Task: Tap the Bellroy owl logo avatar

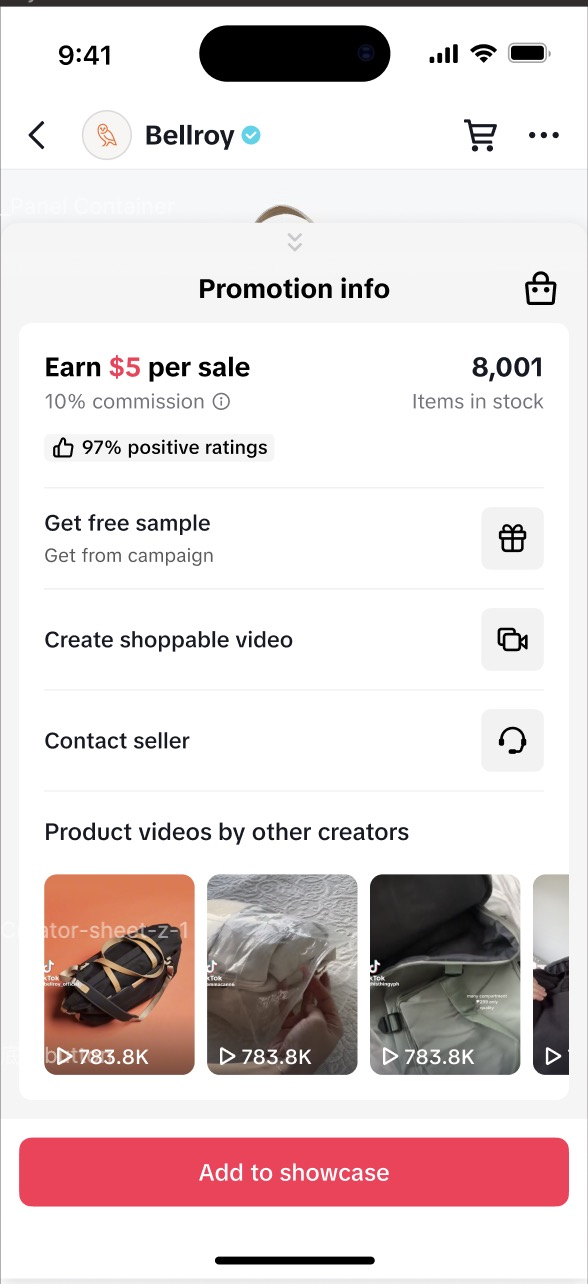Action: click(x=107, y=135)
